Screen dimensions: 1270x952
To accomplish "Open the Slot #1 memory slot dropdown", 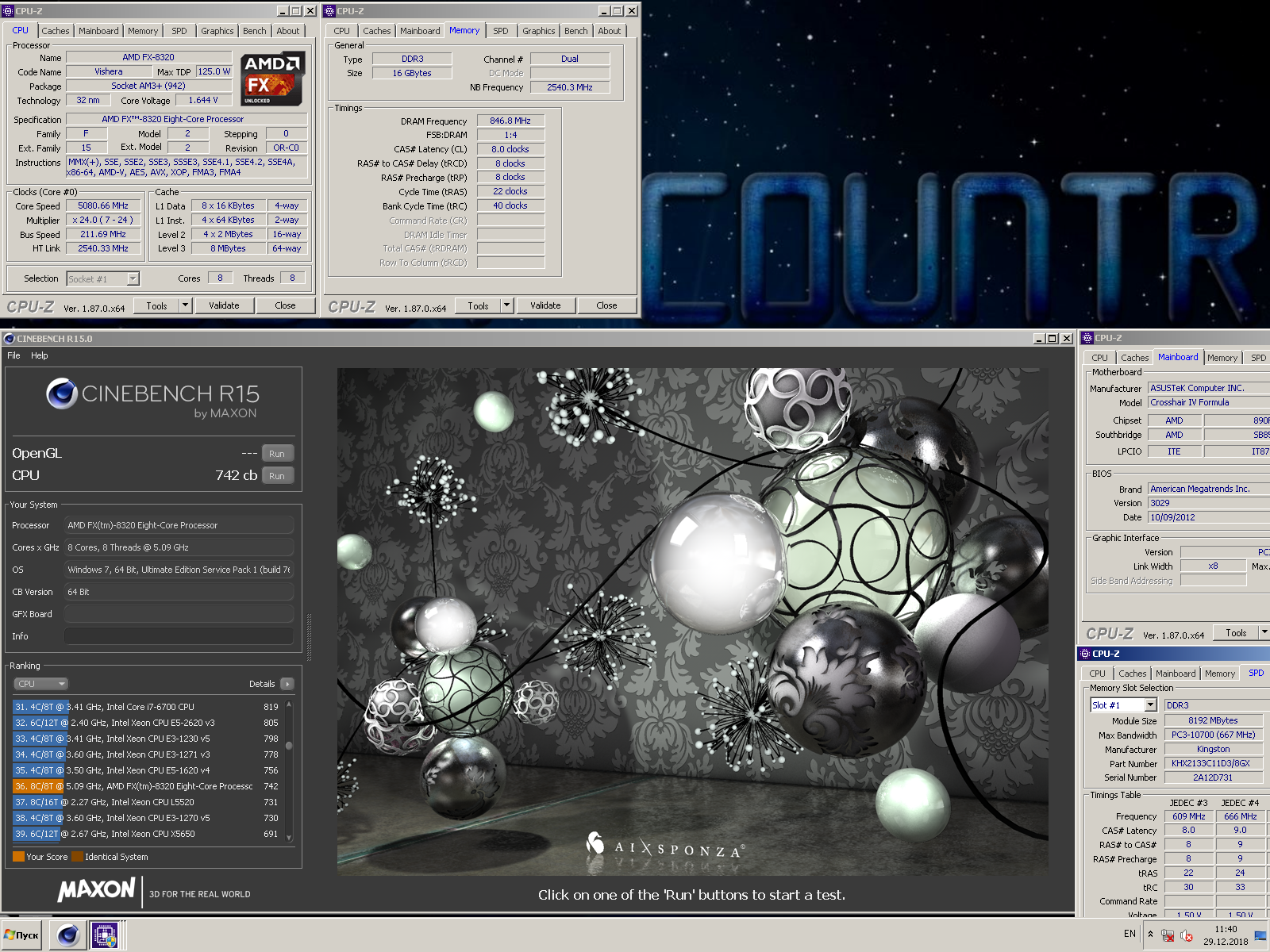I will point(1150,705).
